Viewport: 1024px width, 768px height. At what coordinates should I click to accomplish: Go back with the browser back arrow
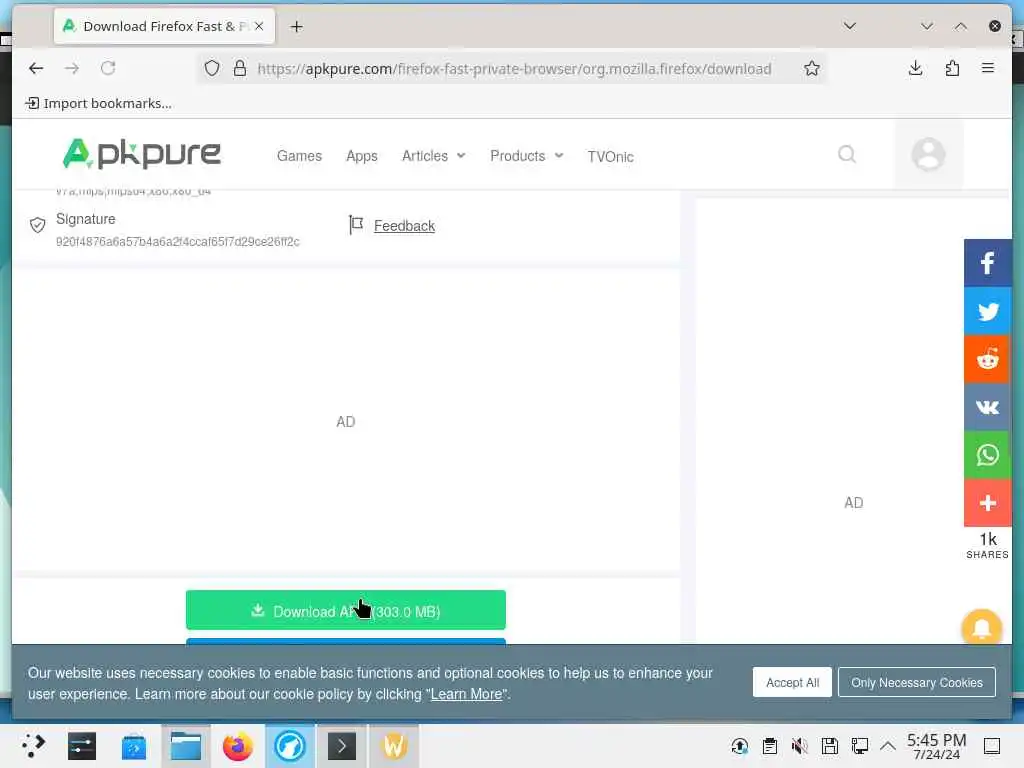pos(36,68)
